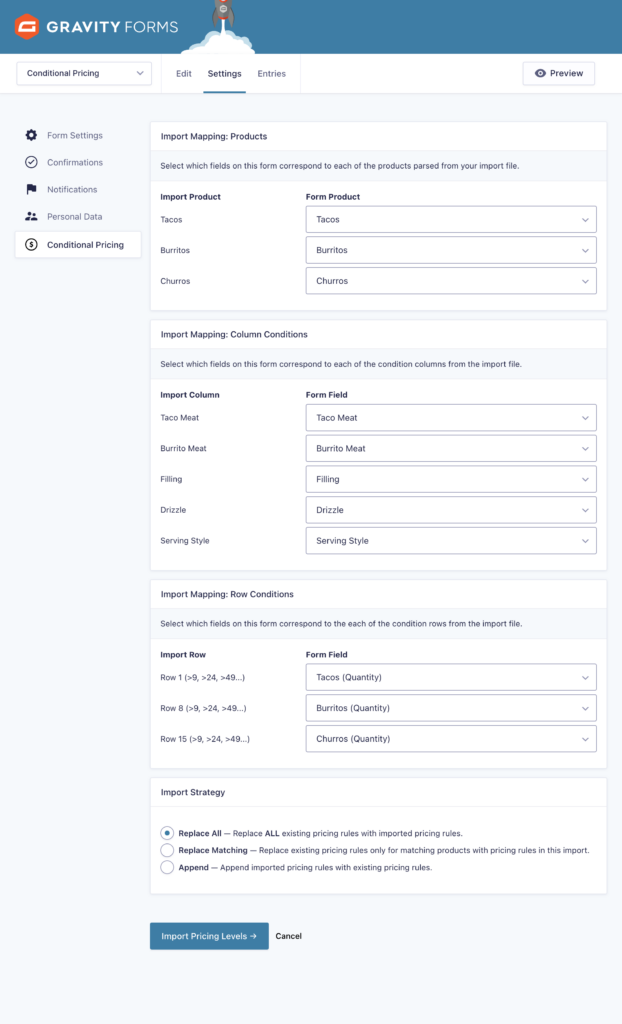Image resolution: width=622 pixels, height=1024 pixels.
Task: Choose the Replace Matching option
Action: tap(166, 849)
